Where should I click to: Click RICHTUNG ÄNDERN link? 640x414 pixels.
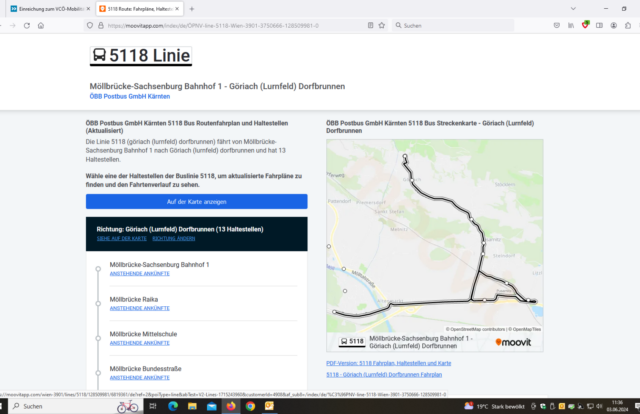(174, 238)
